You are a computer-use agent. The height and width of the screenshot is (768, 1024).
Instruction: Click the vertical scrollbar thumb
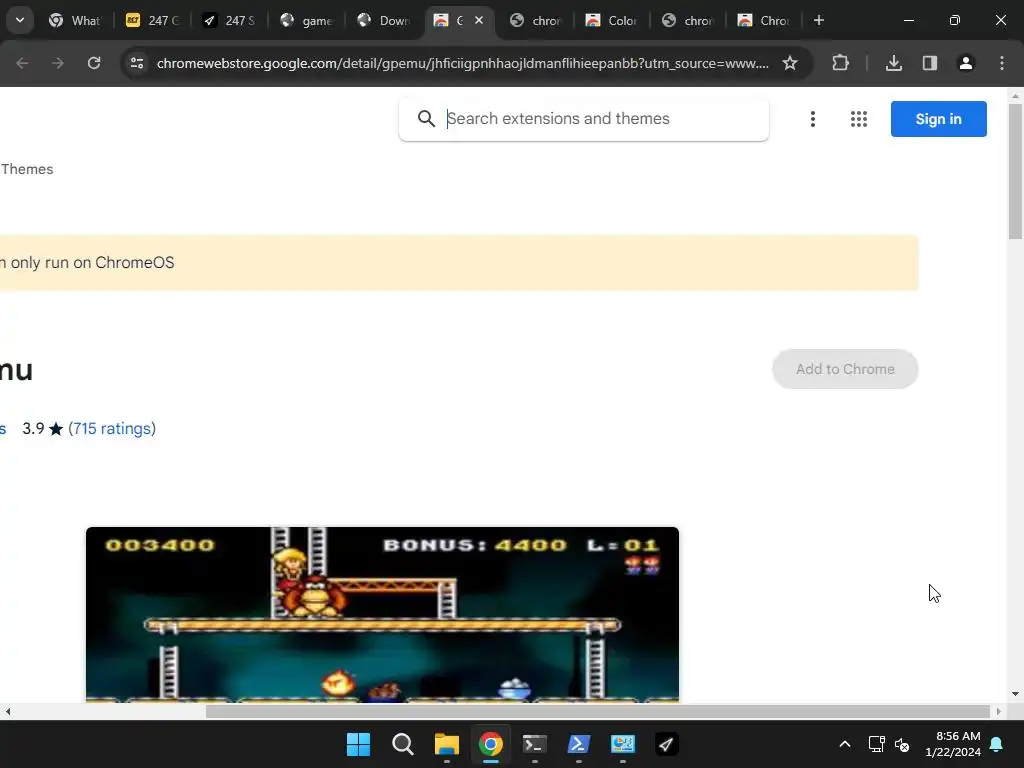click(x=1015, y=171)
